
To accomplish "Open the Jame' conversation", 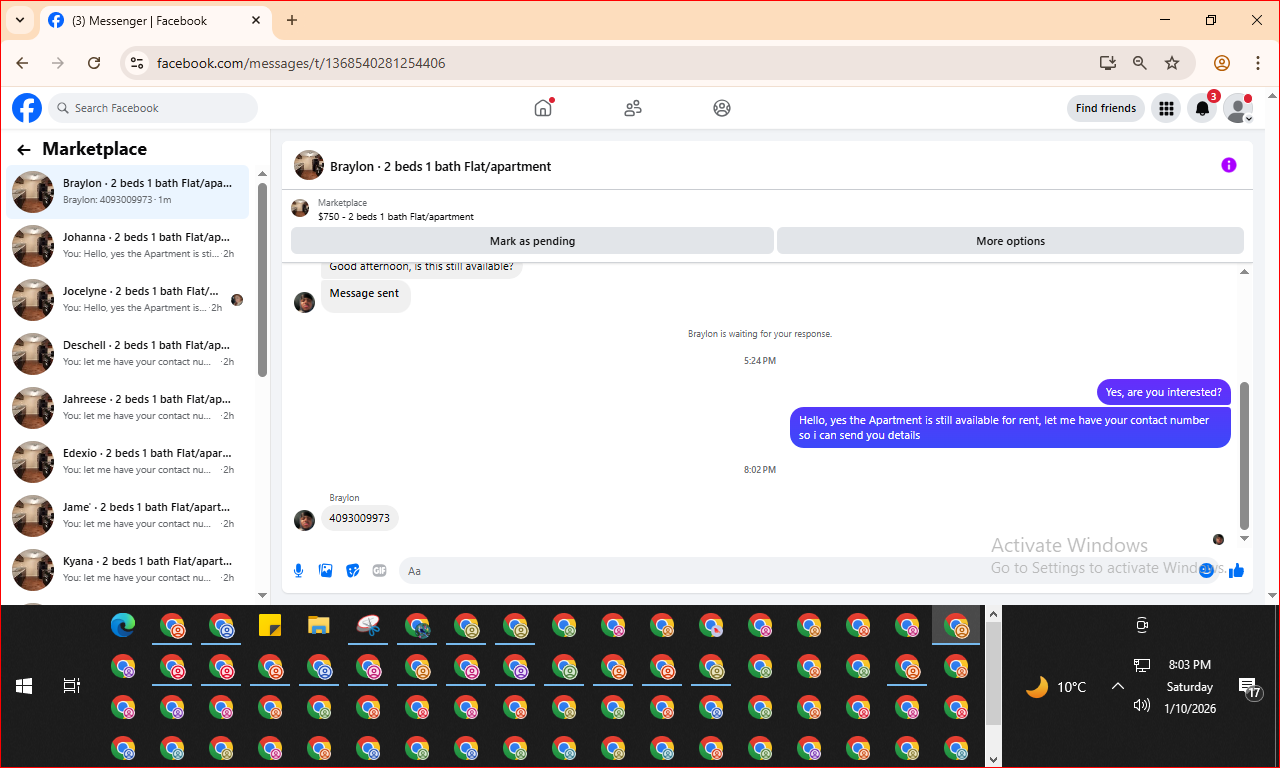I will click(x=128, y=515).
